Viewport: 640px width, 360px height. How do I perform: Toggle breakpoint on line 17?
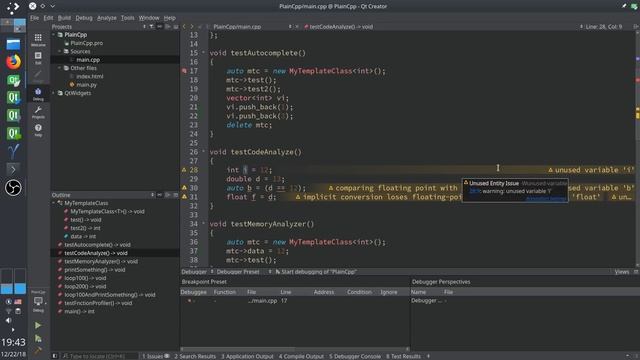click(184, 71)
